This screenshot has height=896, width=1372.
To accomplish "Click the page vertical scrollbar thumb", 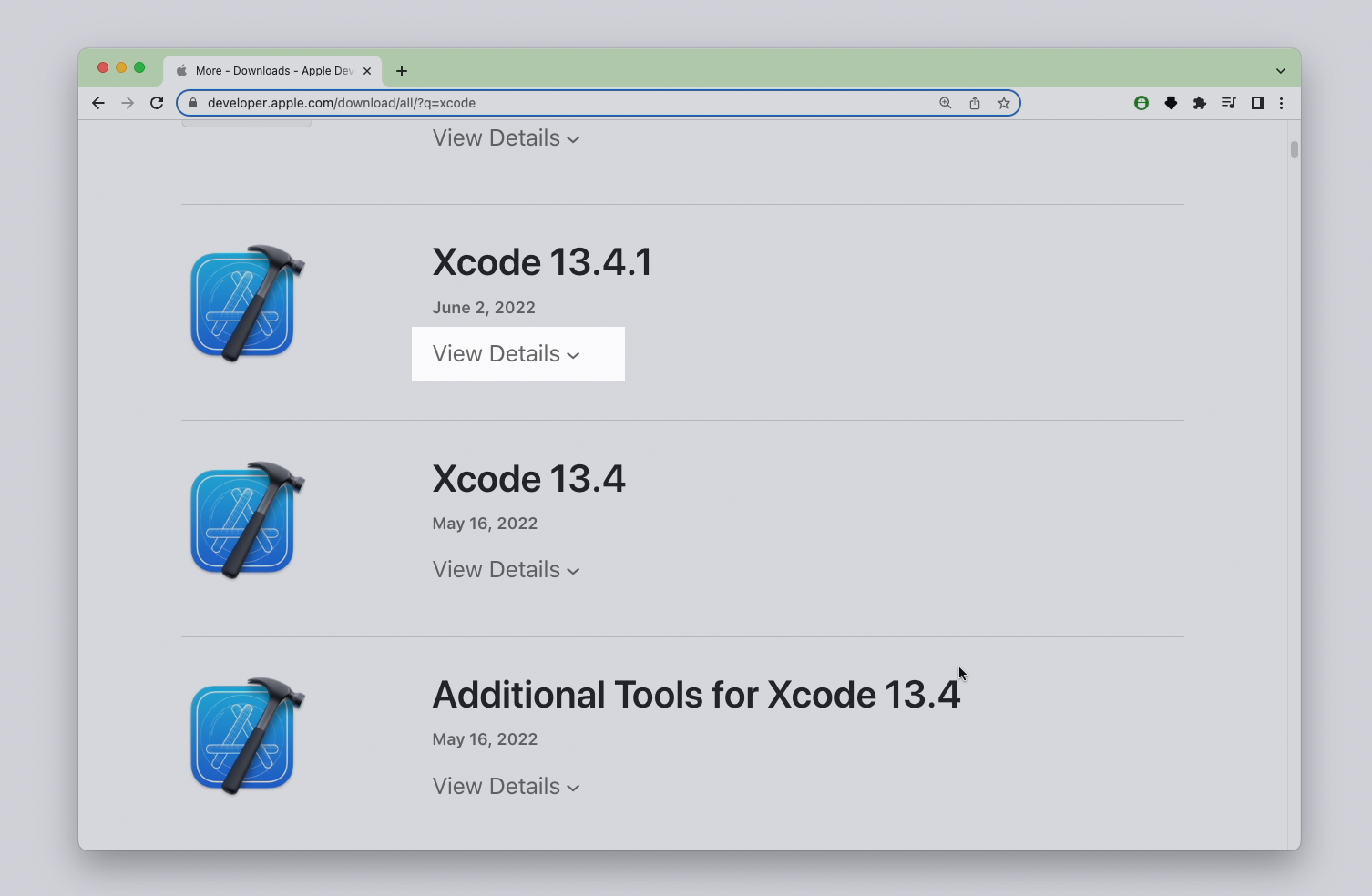I will click(x=1294, y=149).
